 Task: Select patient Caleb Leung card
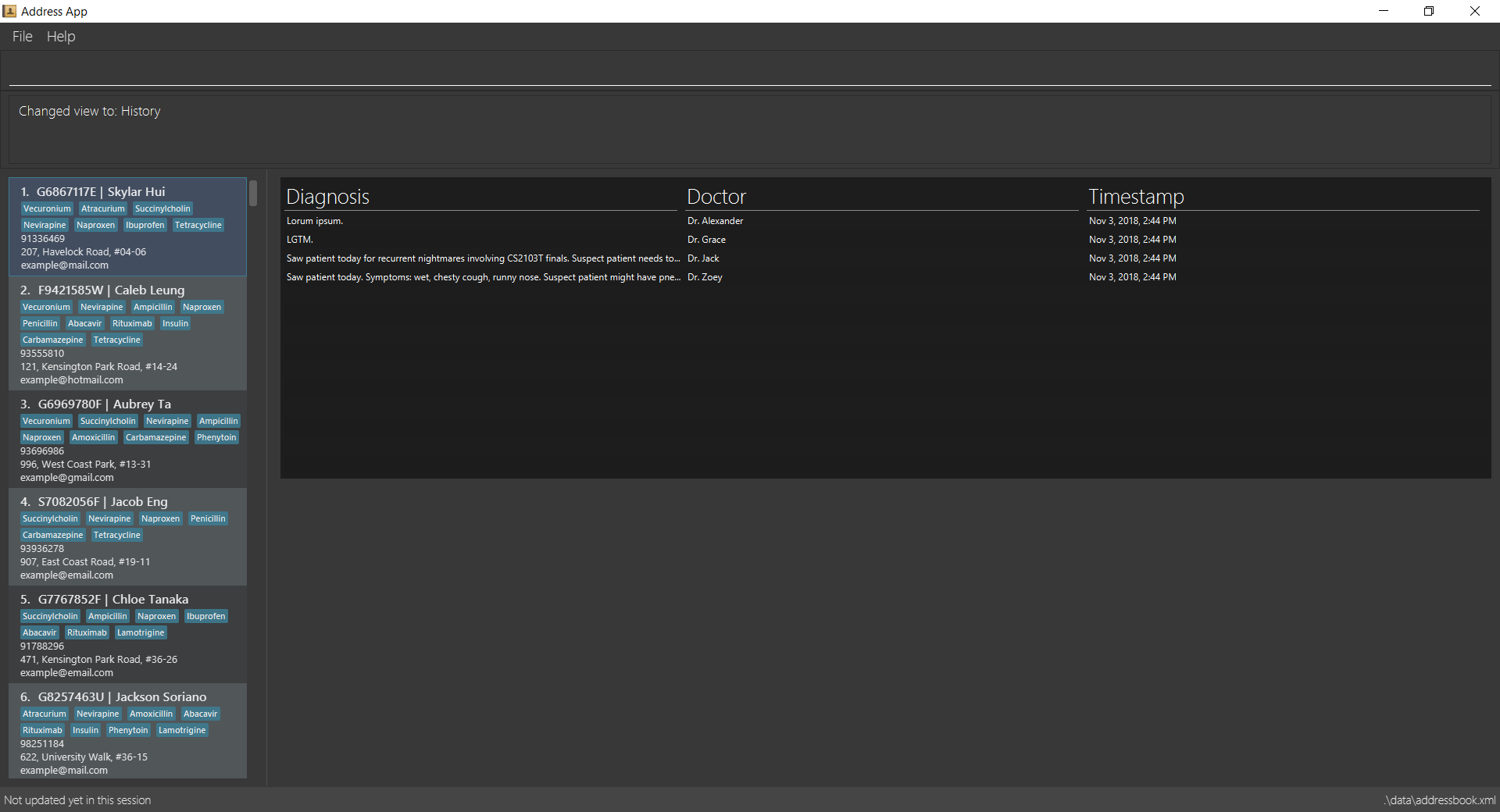[128, 333]
